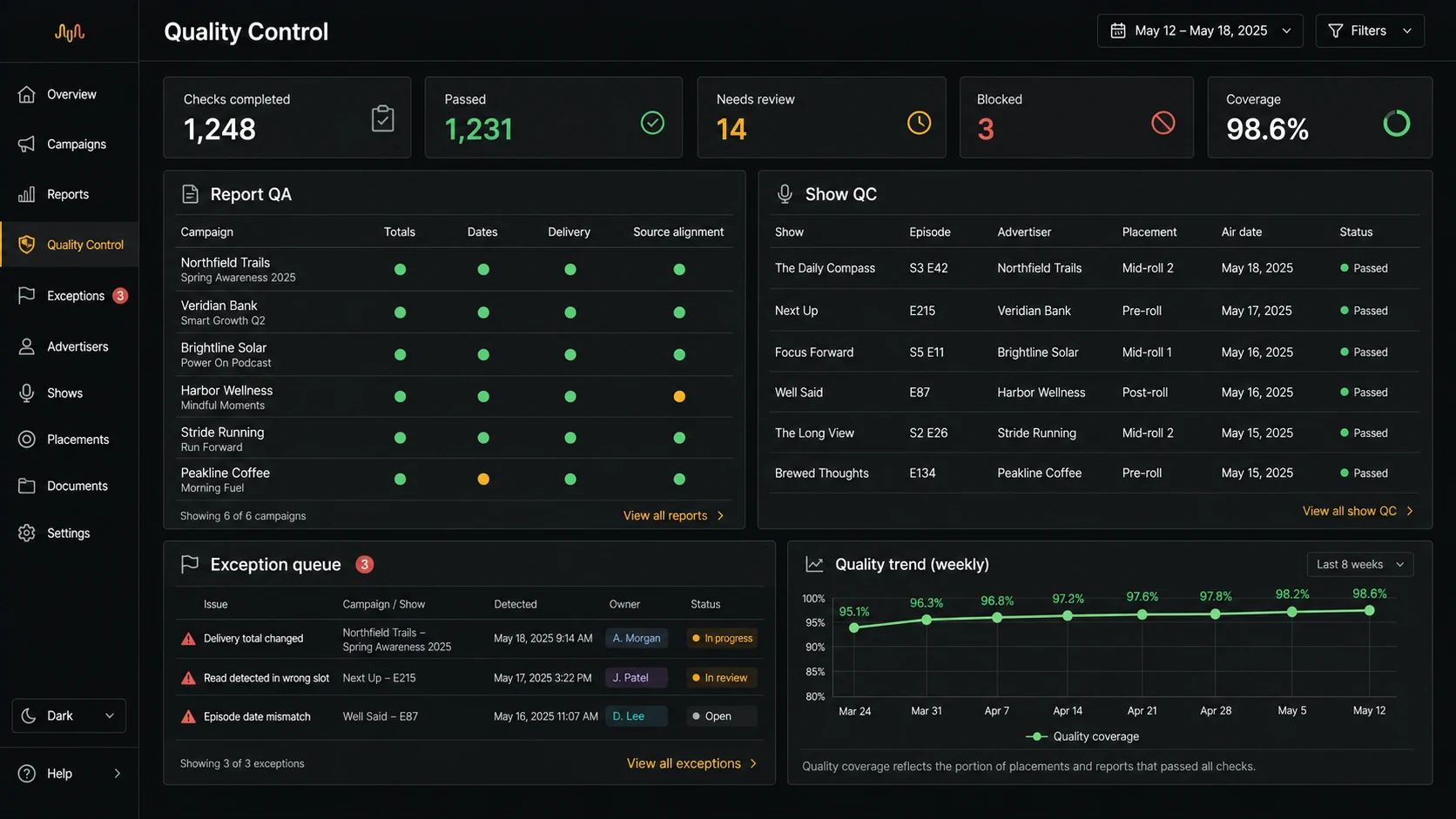Click Harbor Wellness orange Source alignment dot
This screenshot has width=1456, height=819.
coord(679,397)
